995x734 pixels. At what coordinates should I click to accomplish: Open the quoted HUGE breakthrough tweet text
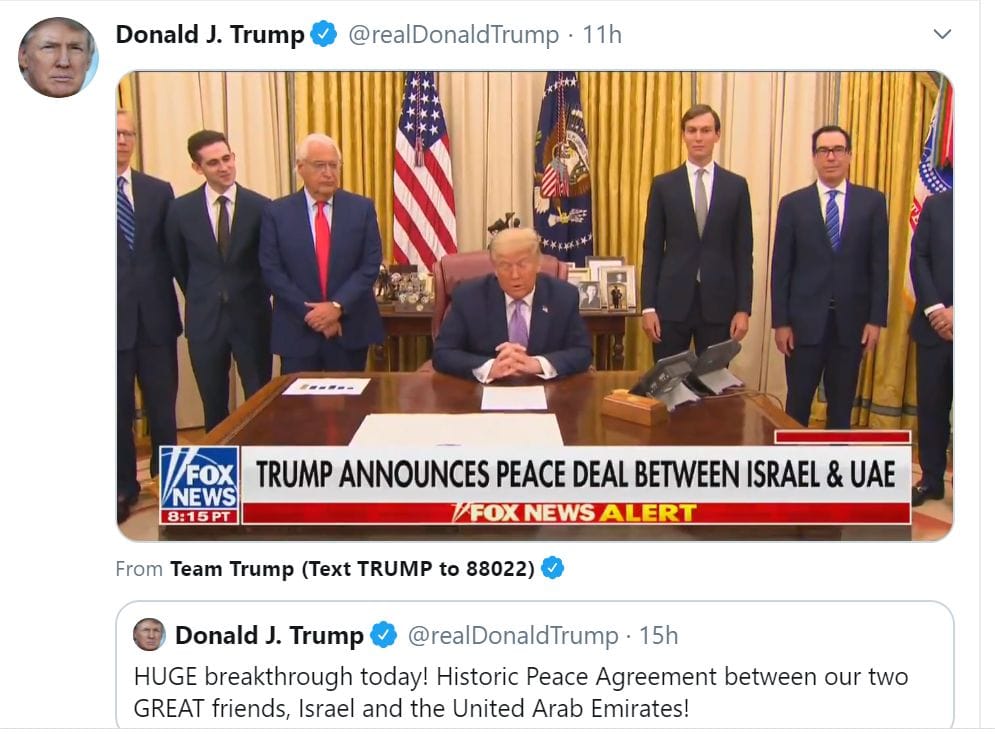[521, 692]
